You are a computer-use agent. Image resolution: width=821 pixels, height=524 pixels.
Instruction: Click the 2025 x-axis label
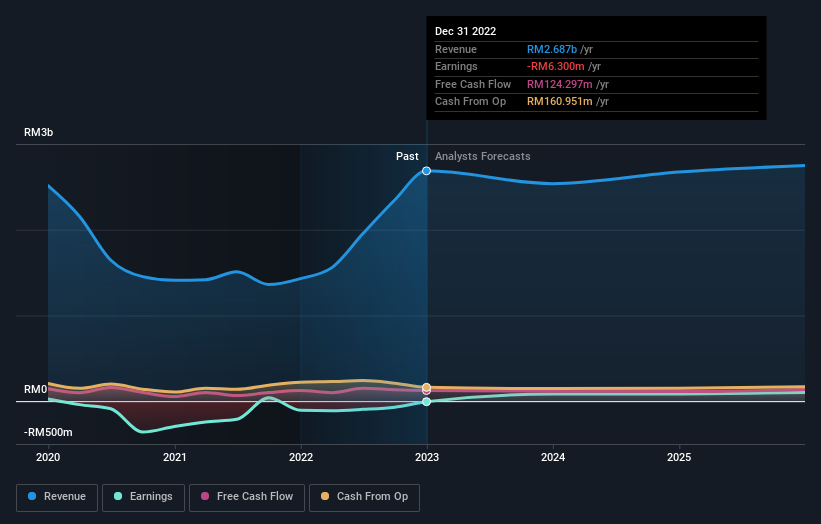679,457
